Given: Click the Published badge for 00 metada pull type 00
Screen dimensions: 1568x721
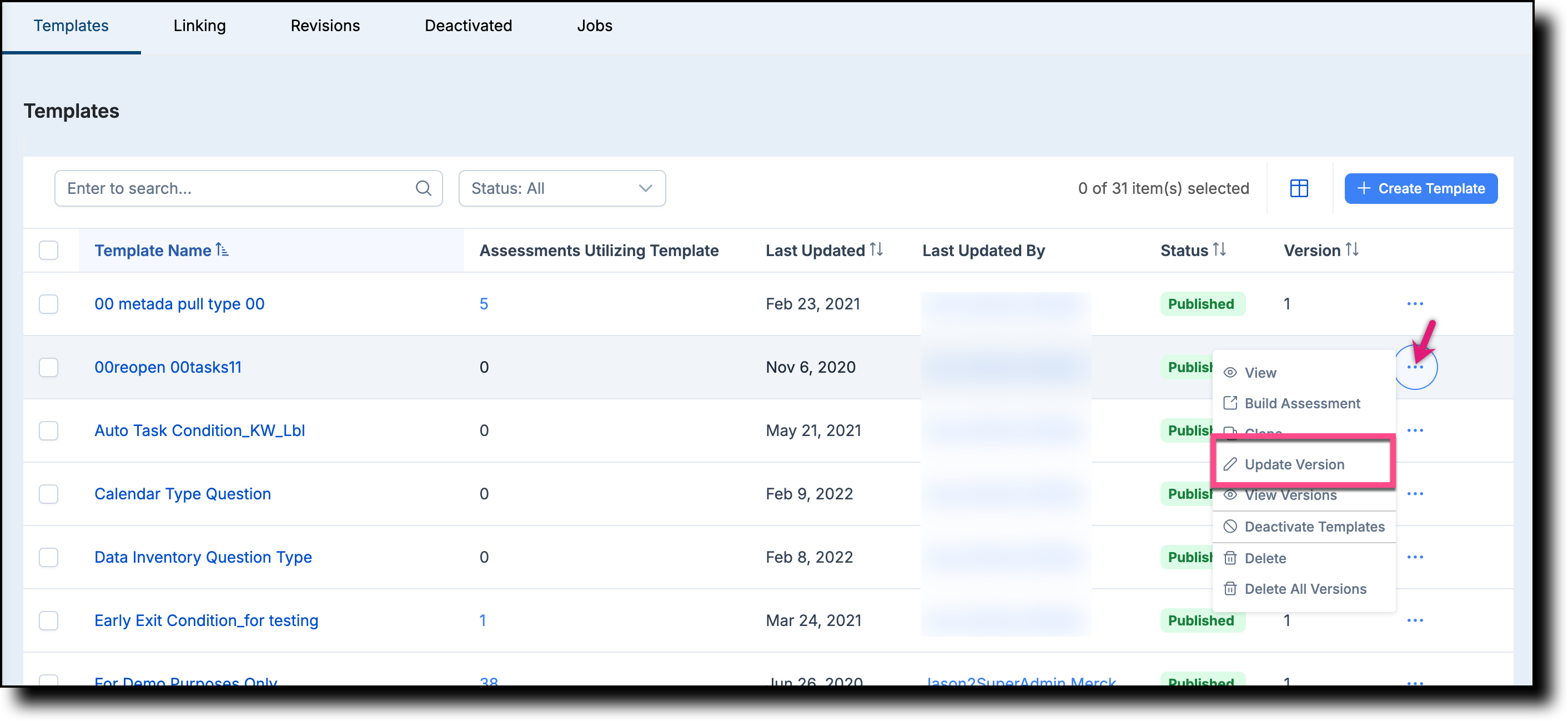Looking at the screenshot, I should pos(1202,304).
